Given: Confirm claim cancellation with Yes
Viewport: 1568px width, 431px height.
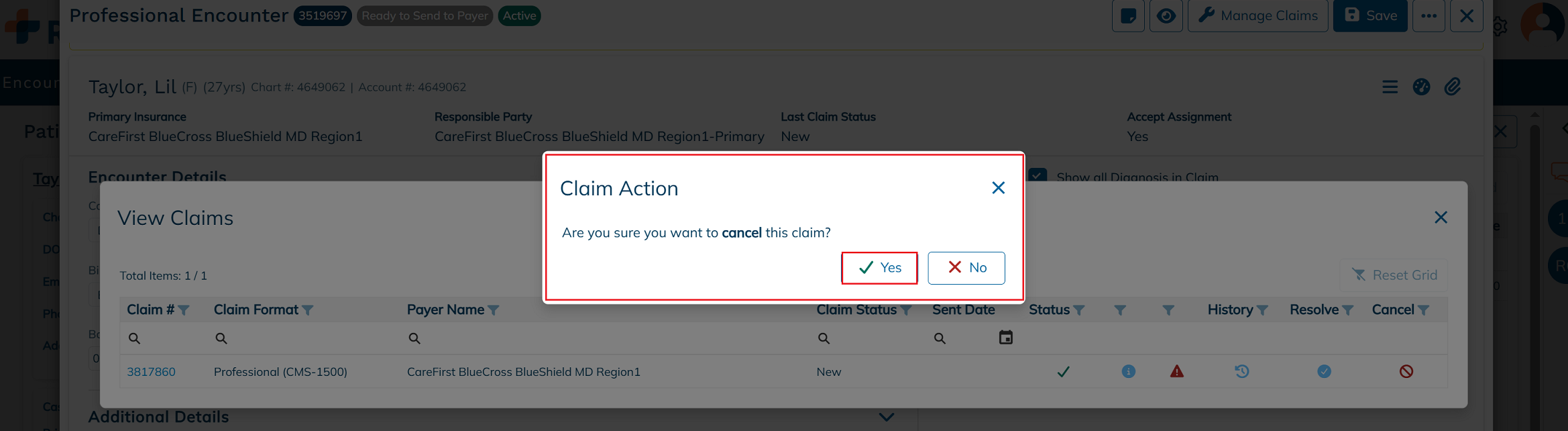Looking at the screenshot, I should pos(879,268).
